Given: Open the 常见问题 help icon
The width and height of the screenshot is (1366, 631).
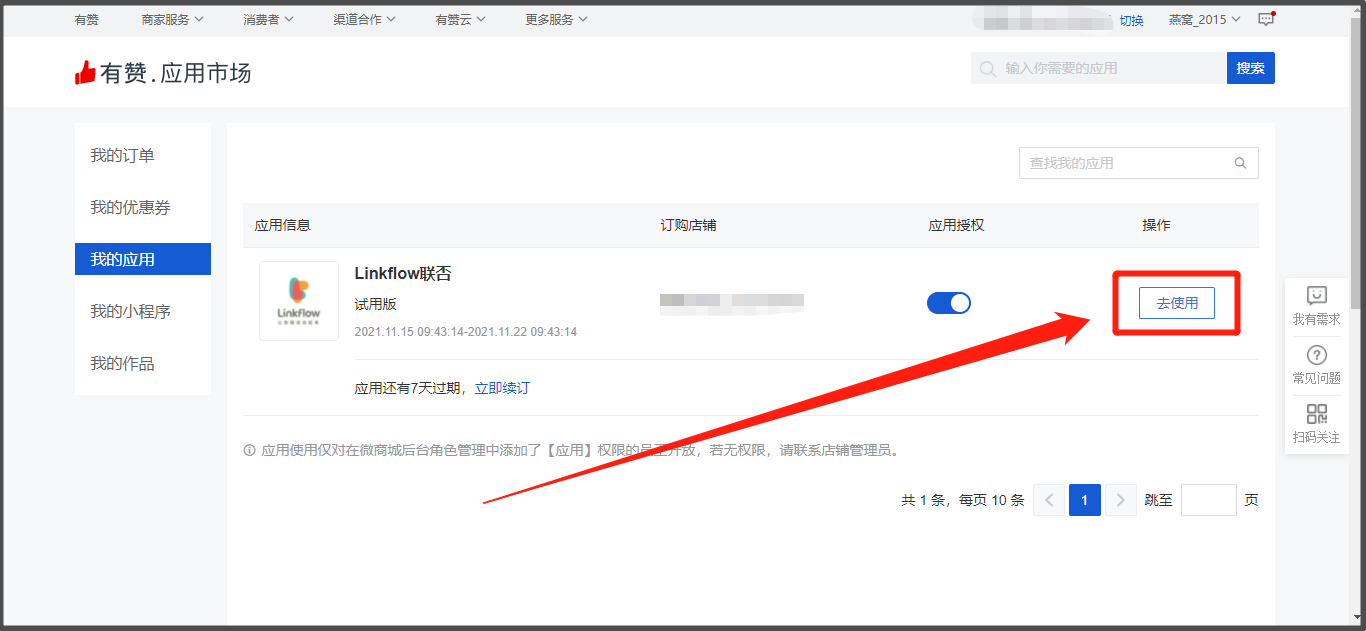Looking at the screenshot, I should (1317, 354).
